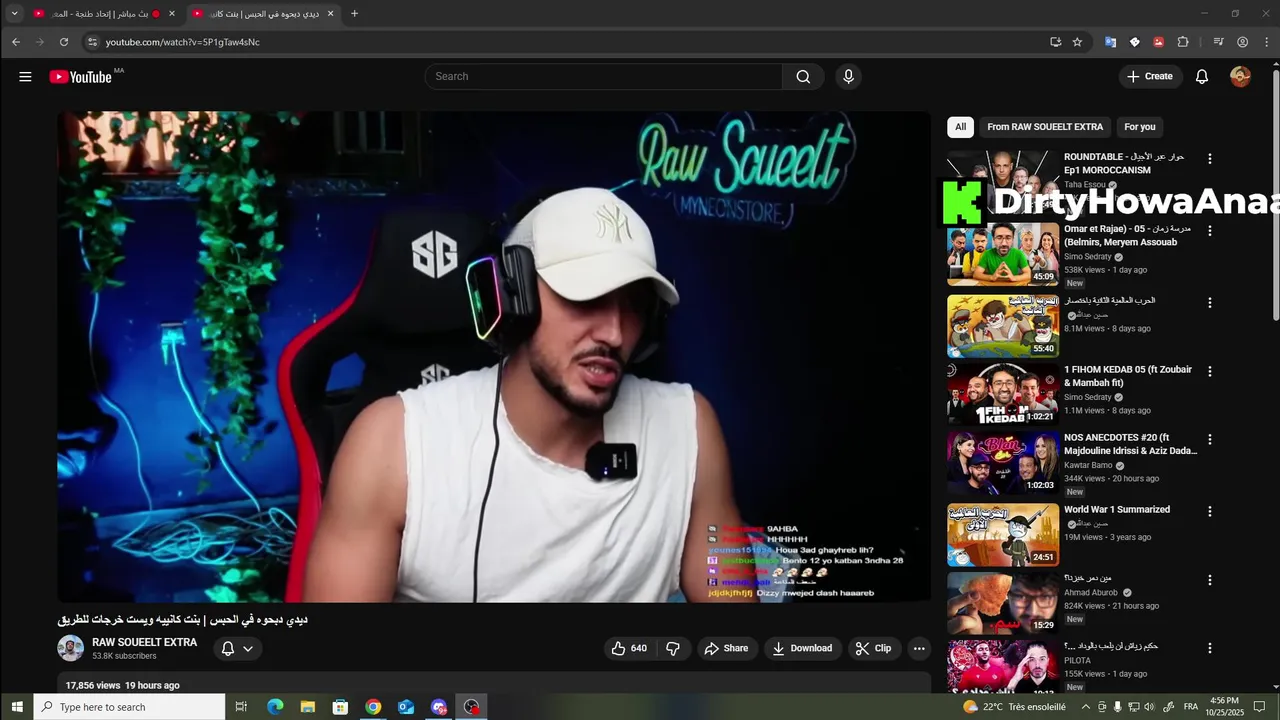The width and height of the screenshot is (1280, 720).
Task: Open the Google Translate extension
Action: pos(1110,42)
